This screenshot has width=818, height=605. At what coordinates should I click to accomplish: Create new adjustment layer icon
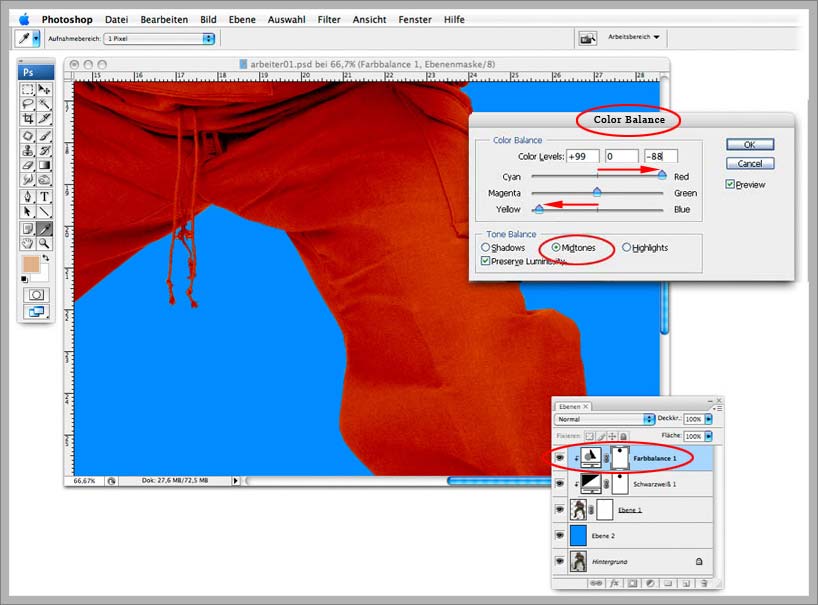[x=650, y=583]
